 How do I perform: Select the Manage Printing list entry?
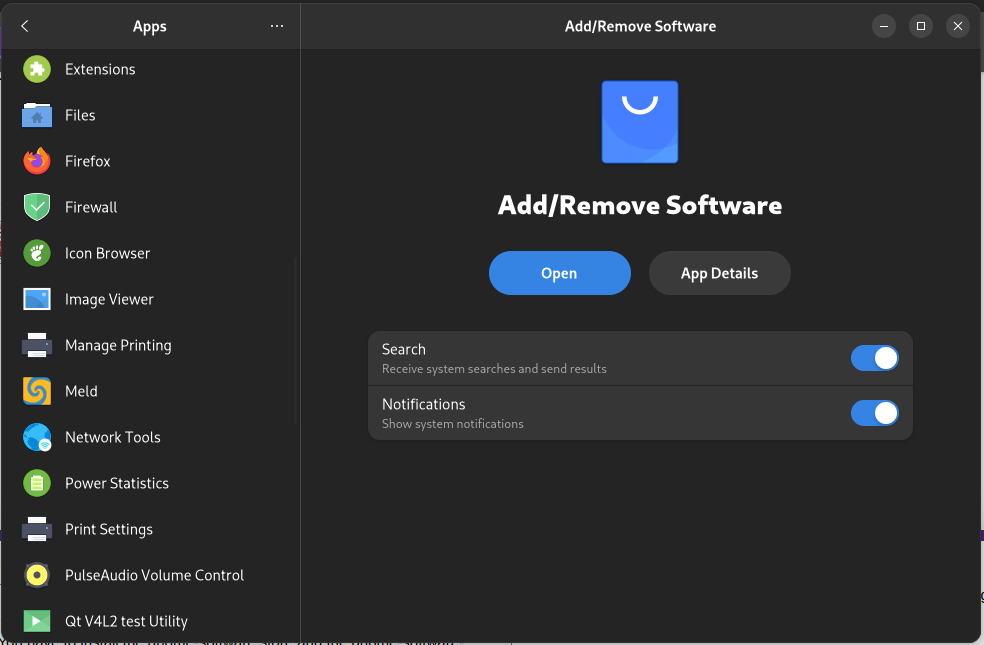[118, 345]
